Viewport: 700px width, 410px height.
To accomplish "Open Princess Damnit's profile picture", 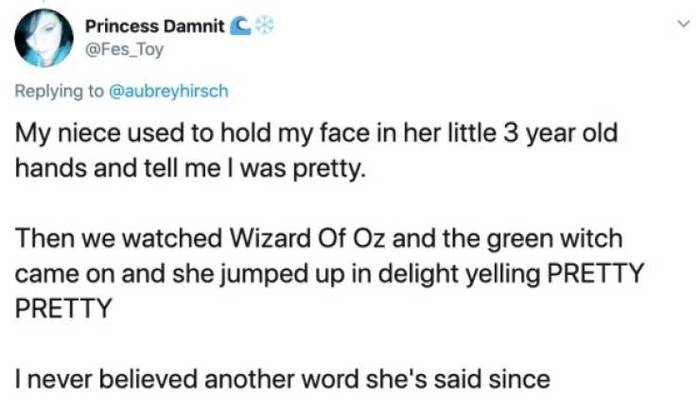I will pos(42,38).
